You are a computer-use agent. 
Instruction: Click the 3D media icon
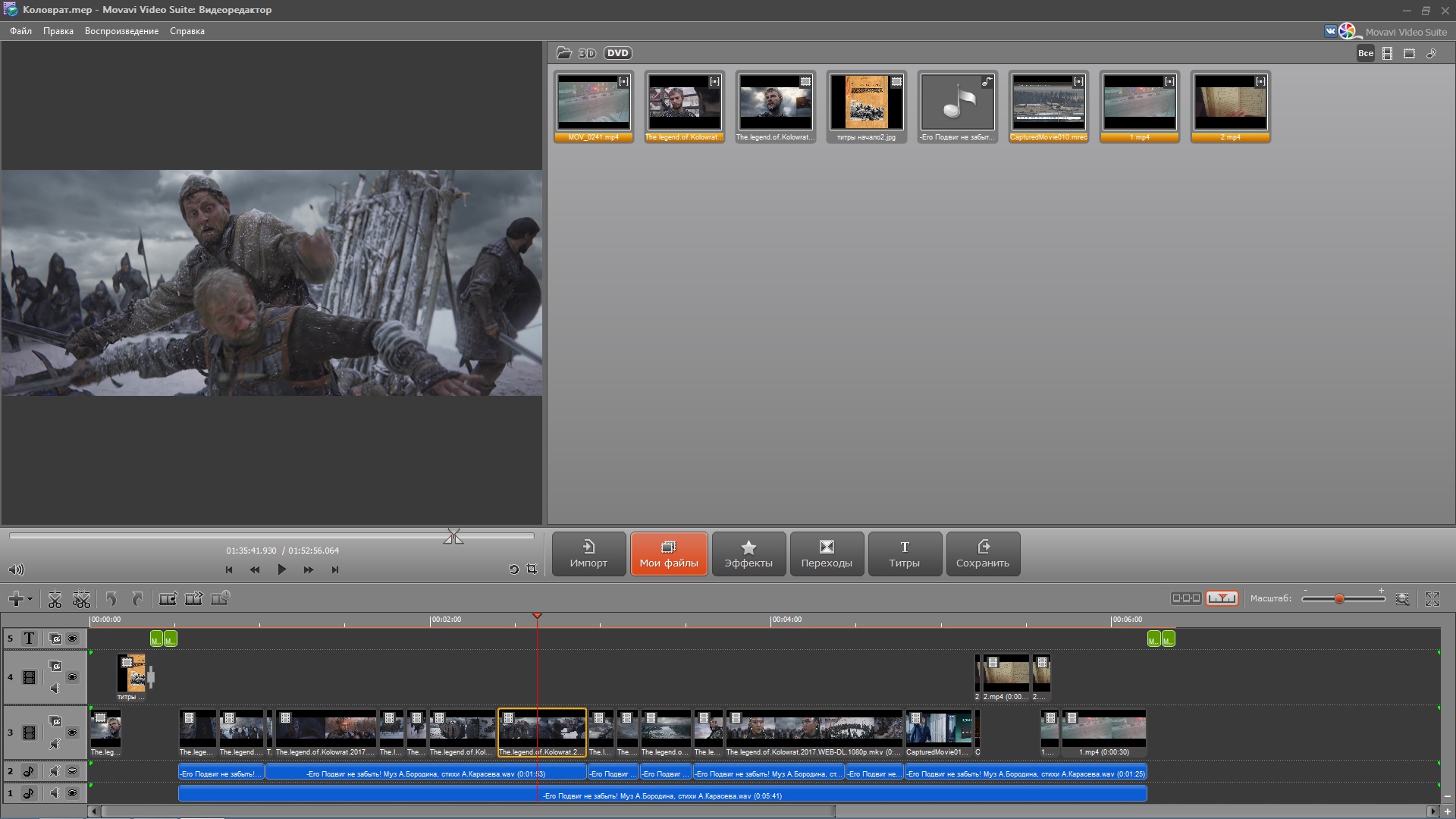587,53
